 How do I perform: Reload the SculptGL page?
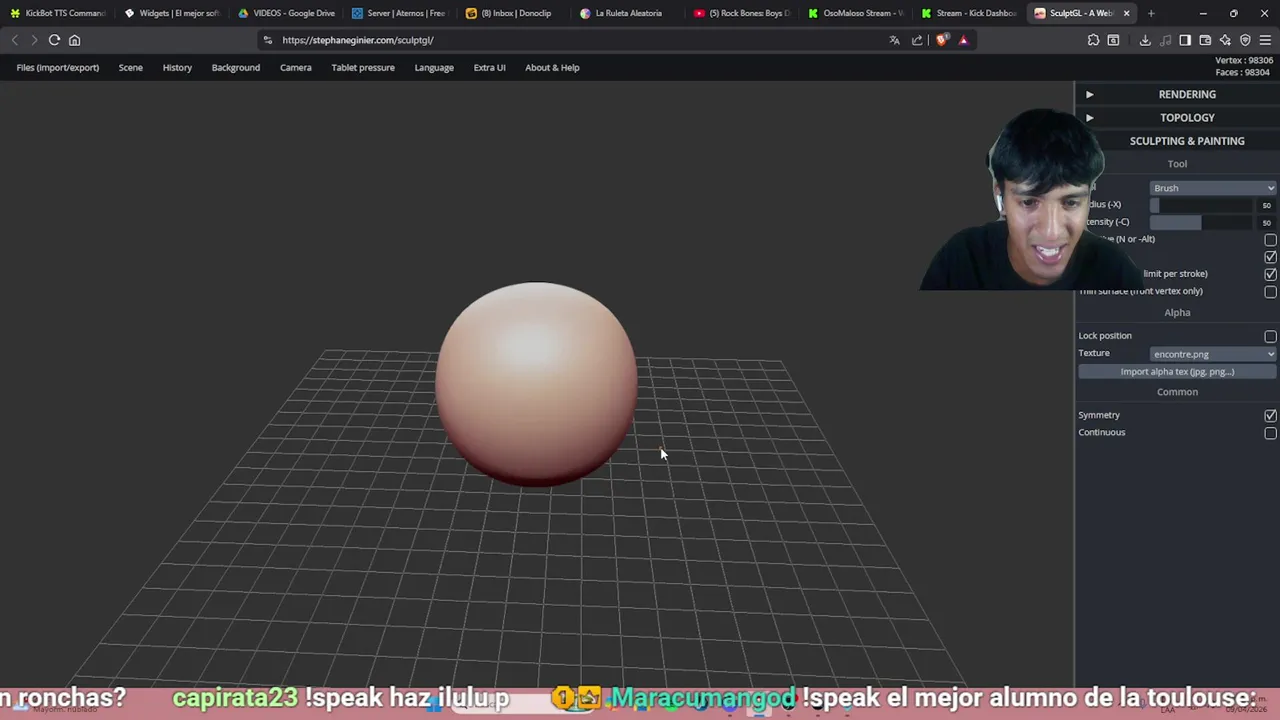pos(54,40)
